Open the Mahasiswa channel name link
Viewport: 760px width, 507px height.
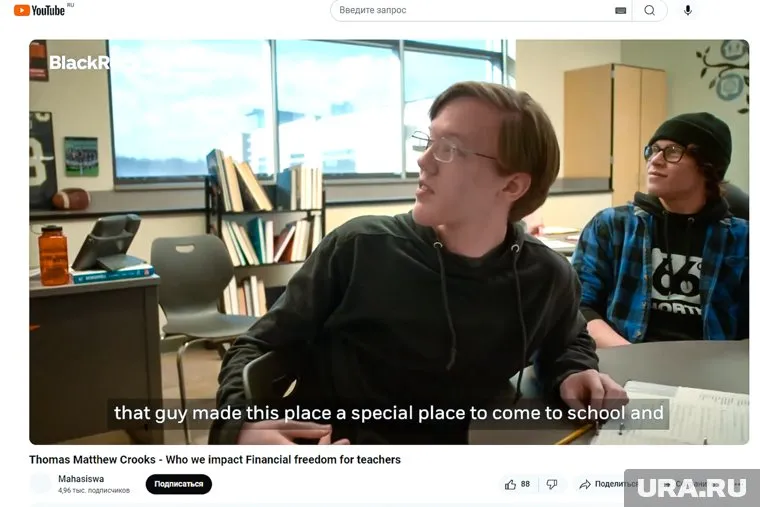coord(81,479)
